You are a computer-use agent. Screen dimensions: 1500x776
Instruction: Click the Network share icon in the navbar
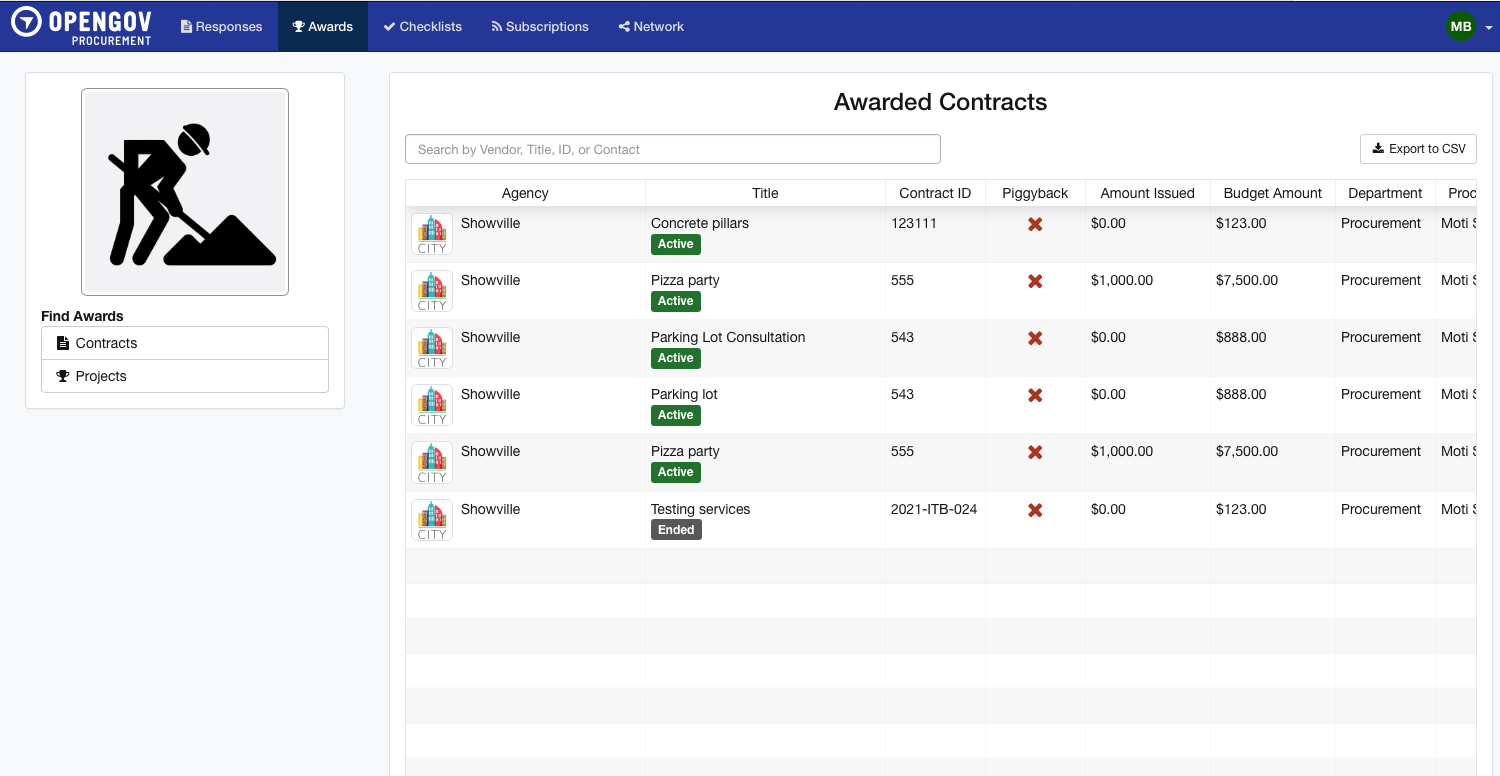[625, 26]
